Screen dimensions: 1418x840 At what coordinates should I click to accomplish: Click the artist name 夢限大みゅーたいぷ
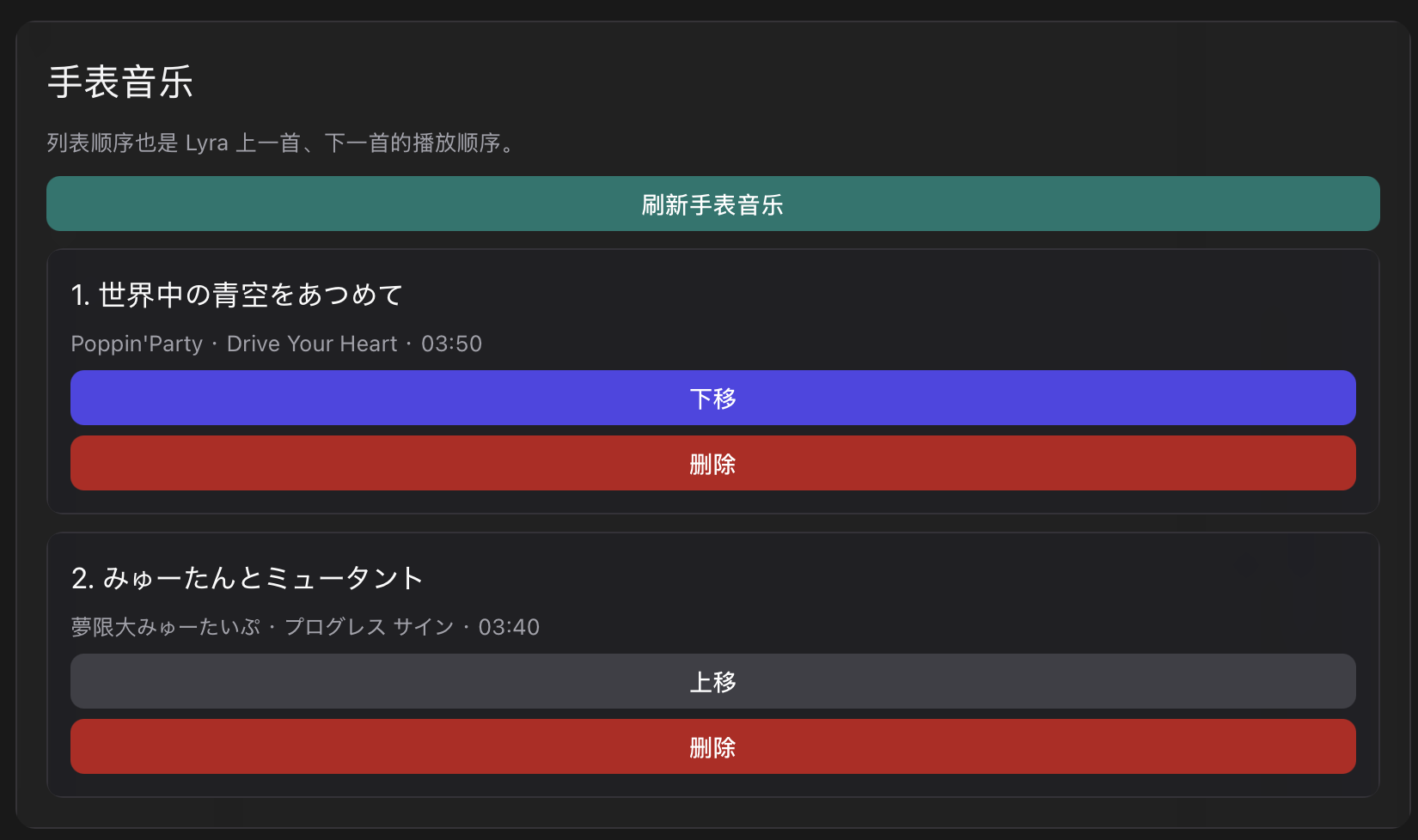tap(166, 627)
